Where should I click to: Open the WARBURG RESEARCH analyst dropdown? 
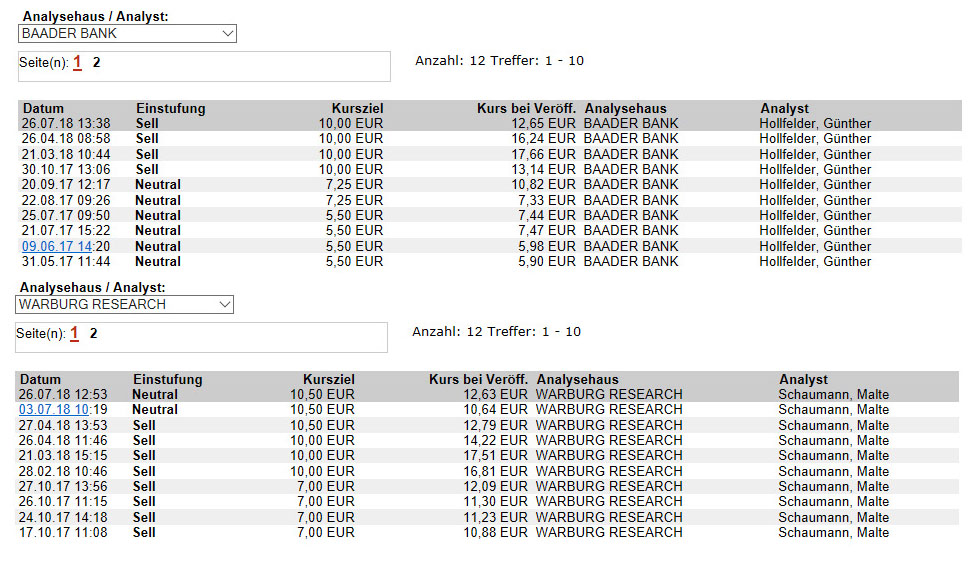pyautogui.click(x=124, y=304)
